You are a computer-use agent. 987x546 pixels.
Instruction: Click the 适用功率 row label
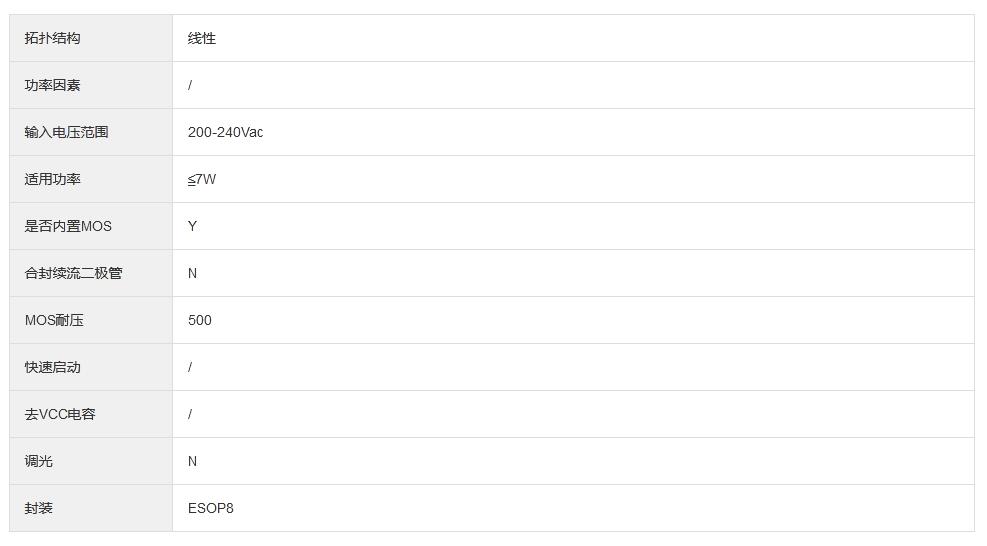pyautogui.click(x=53, y=179)
